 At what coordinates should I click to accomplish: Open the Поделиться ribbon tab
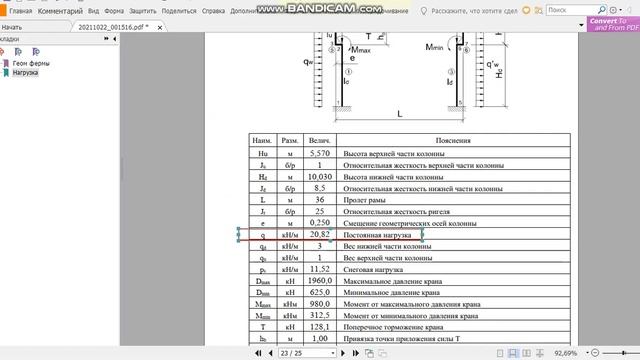pos(179,11)
